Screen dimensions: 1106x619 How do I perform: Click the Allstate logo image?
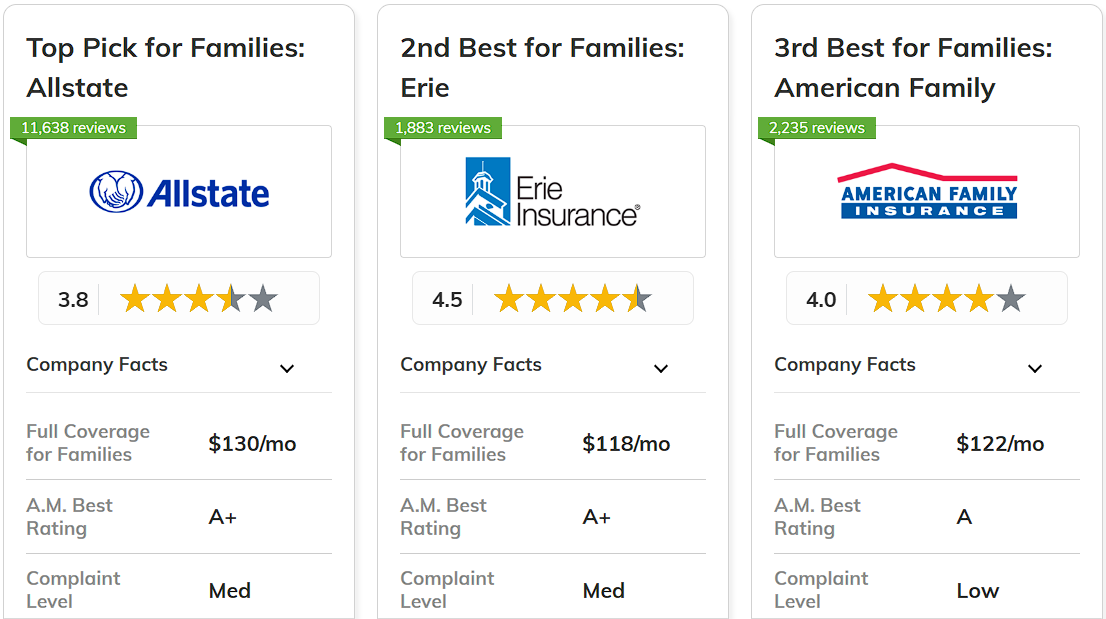tap(179, 192)
